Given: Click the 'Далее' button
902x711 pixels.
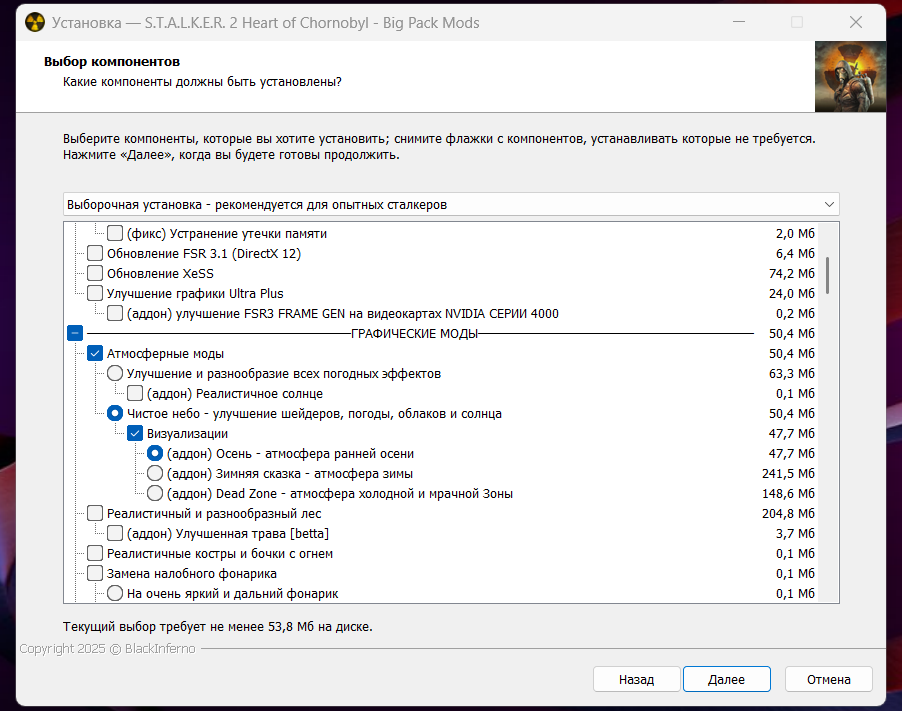Looking at the screenshot, I should pos(727,679).
